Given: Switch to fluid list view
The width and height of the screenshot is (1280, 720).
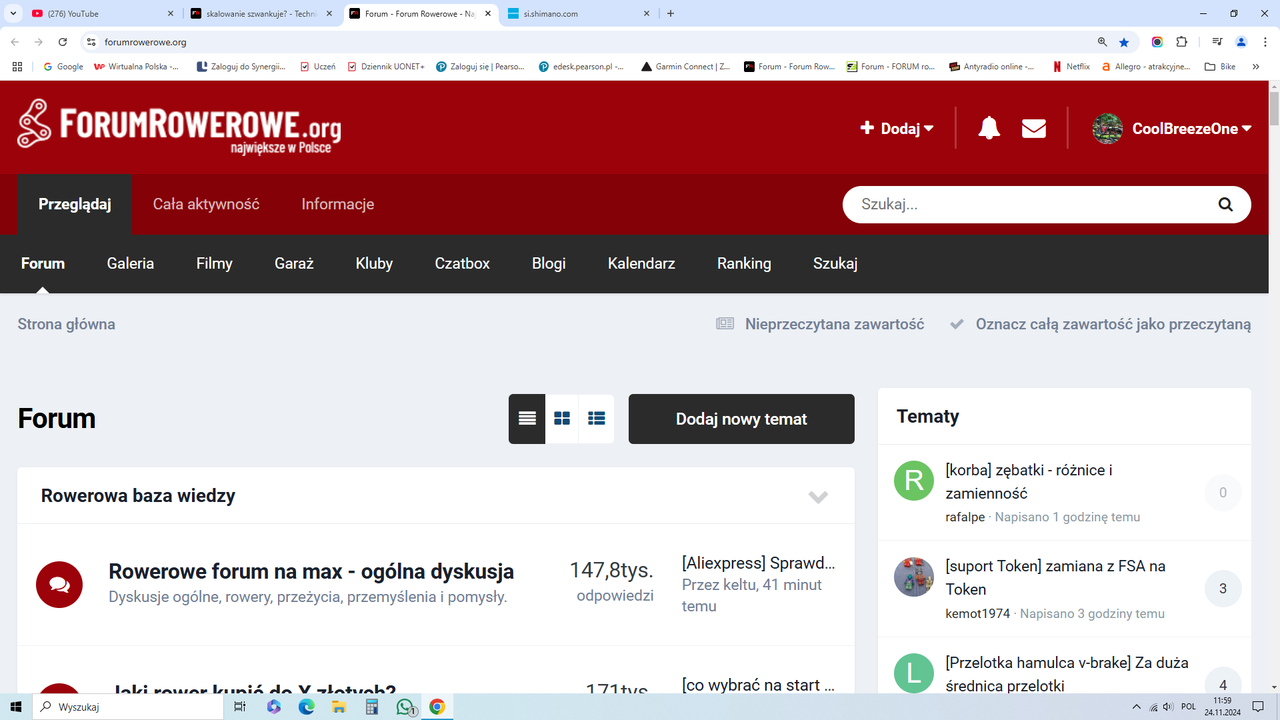Looking at the screenshot, I should pyautogui.click(x=597, y=419).
